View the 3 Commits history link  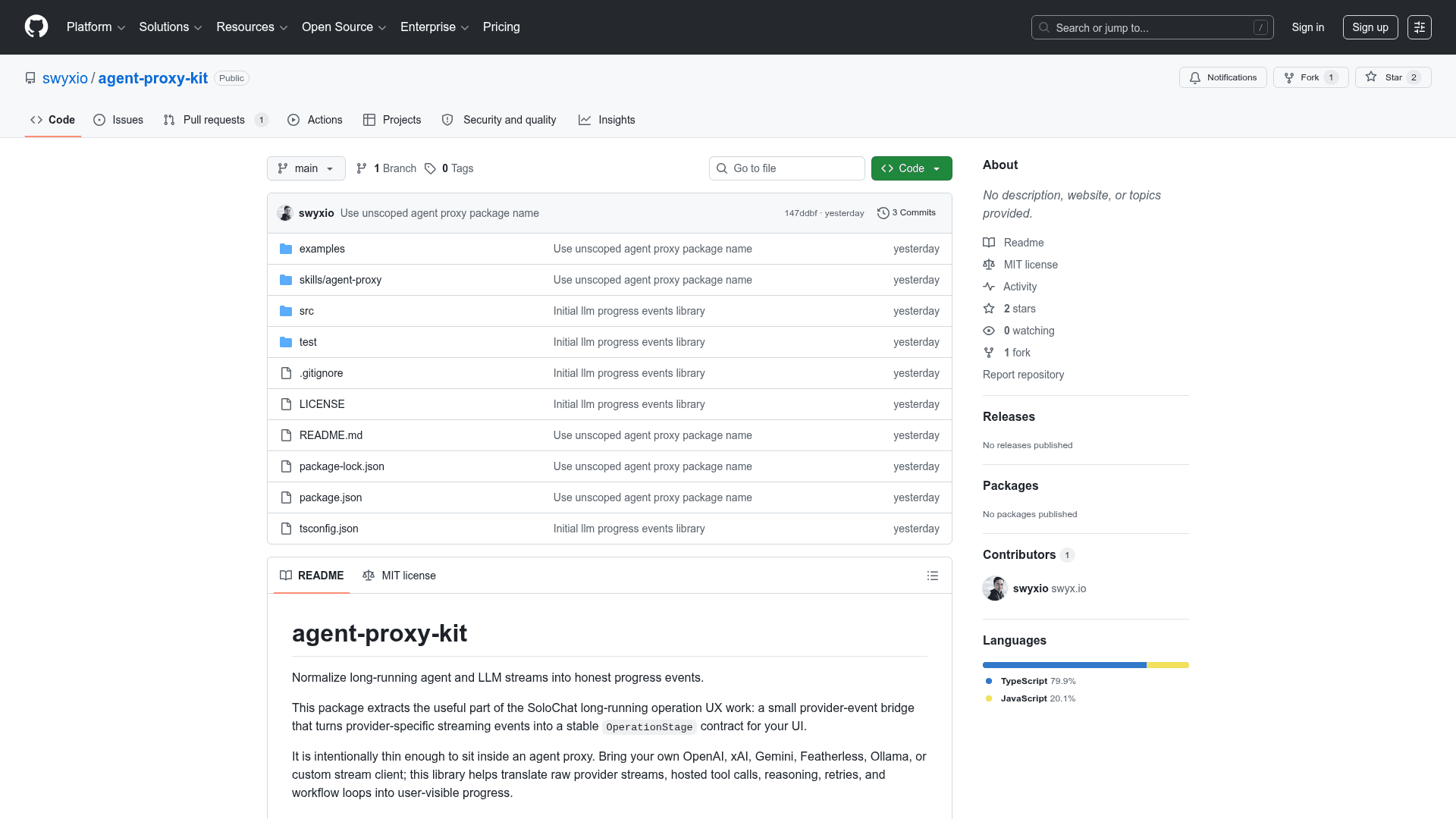tap(906, 213)
